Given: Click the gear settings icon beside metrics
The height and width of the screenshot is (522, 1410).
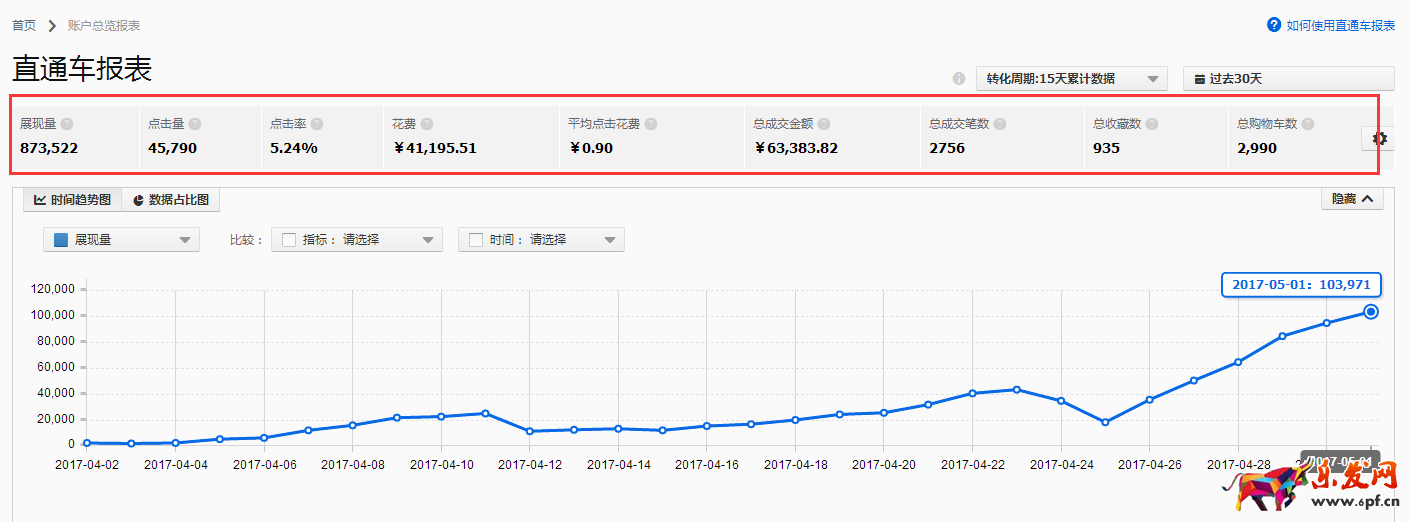Looking at the screenshot, I should [x=1381, y=139].
